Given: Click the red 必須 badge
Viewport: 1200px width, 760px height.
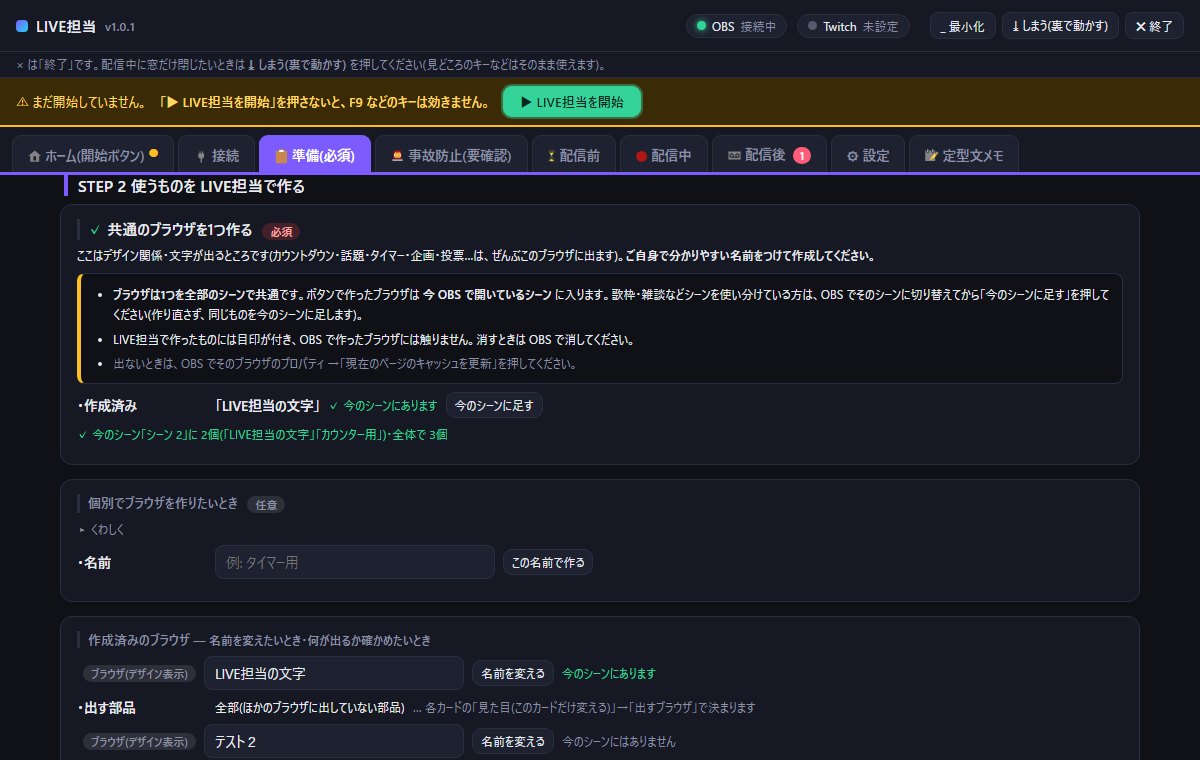Looking at the screenshot, I should (281, 231).
